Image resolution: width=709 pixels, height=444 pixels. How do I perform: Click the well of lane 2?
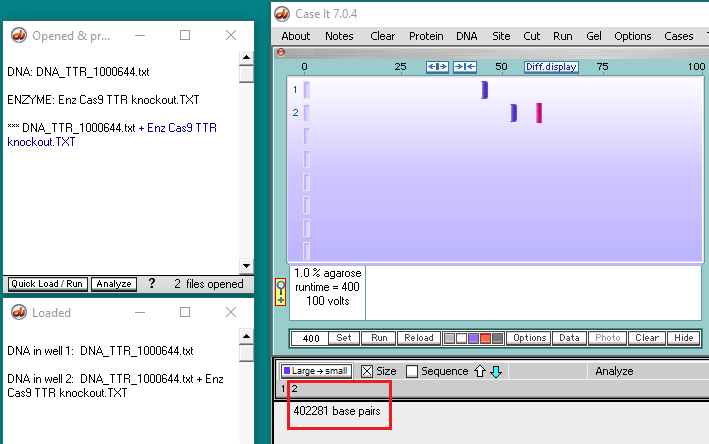tap(307, 113)
